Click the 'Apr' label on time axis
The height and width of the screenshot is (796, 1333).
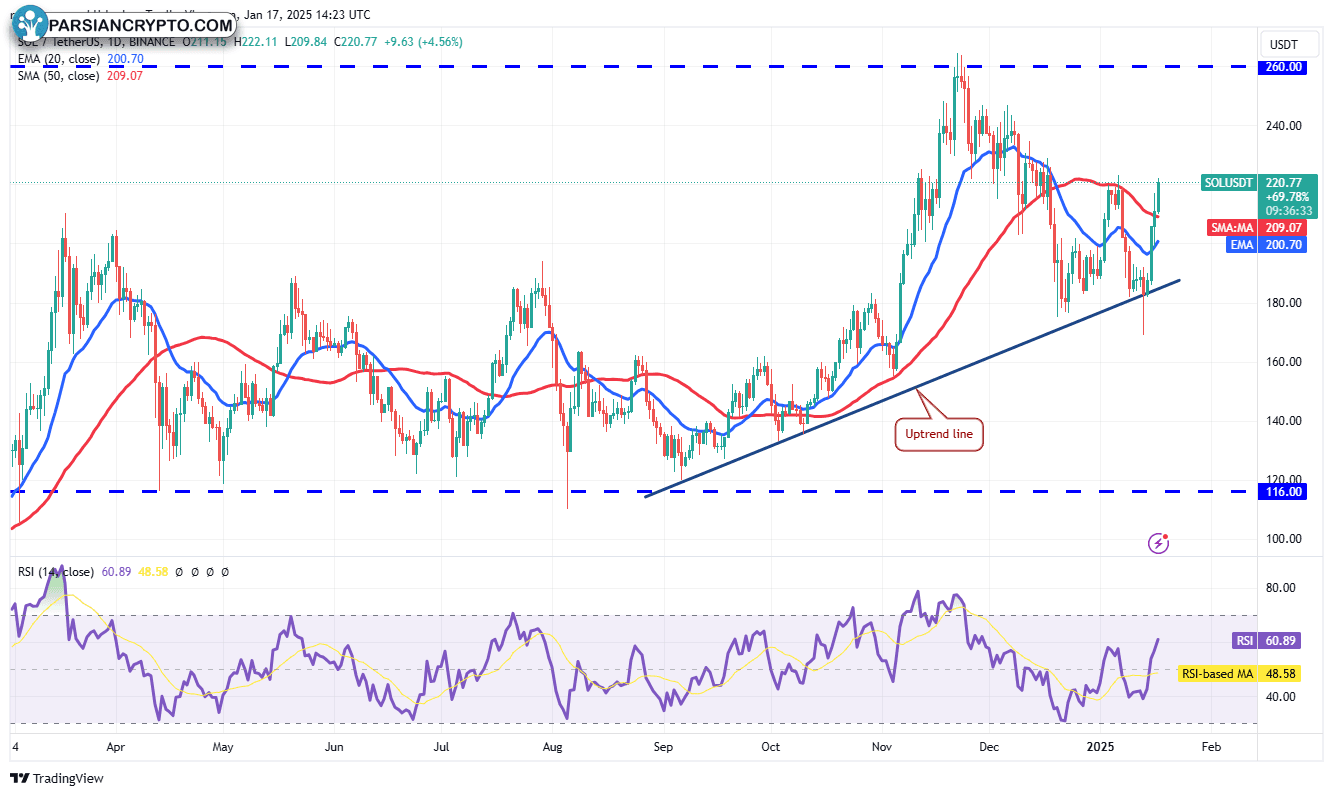point(115,747)
